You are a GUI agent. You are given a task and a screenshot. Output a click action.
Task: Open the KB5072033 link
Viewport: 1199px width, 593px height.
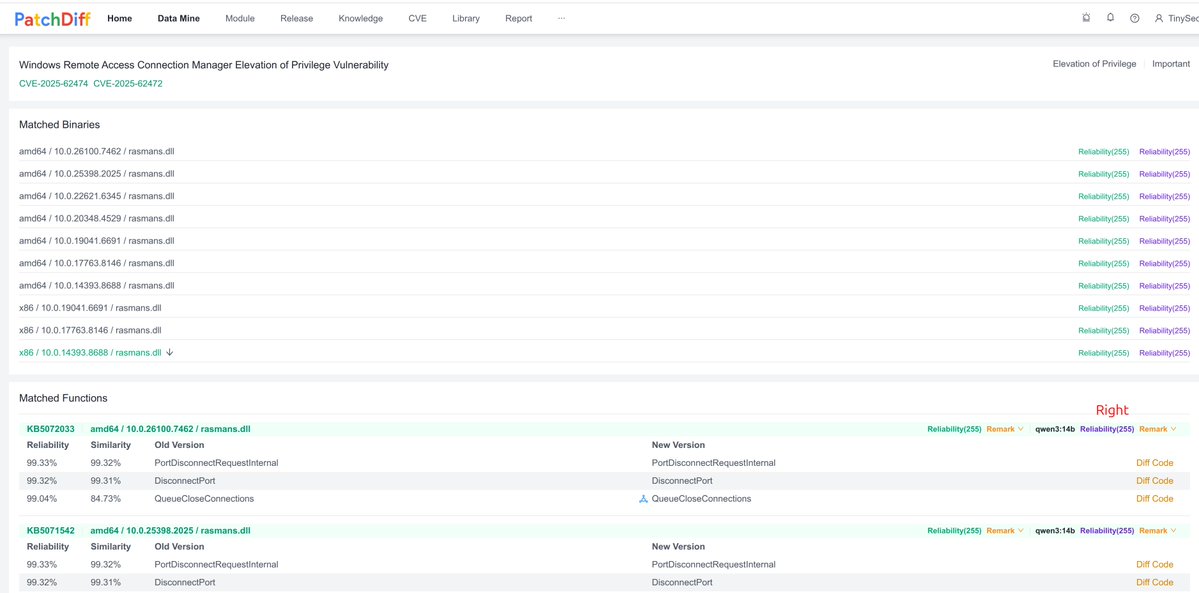[x=50, y=429]
